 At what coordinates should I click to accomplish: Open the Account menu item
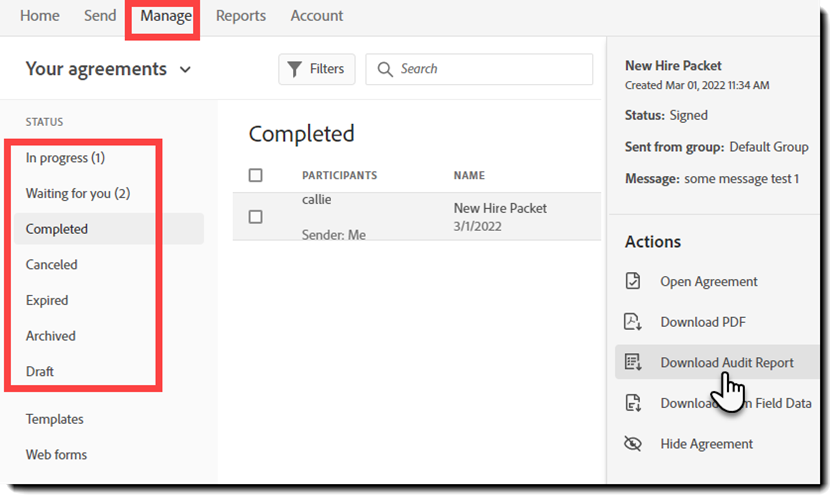tap(317, 16)
